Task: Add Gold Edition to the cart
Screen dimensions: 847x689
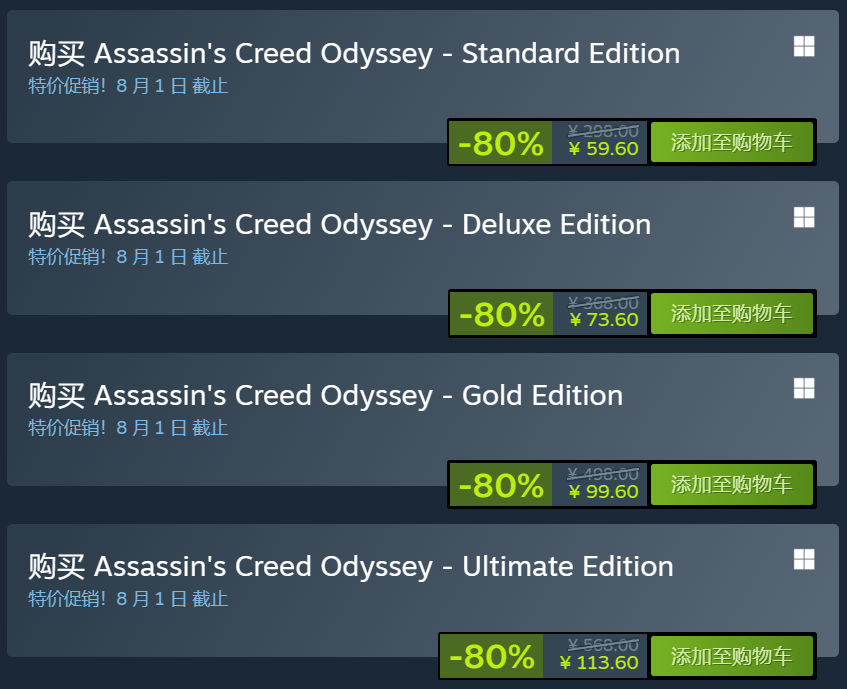Action: pos(731,484)
